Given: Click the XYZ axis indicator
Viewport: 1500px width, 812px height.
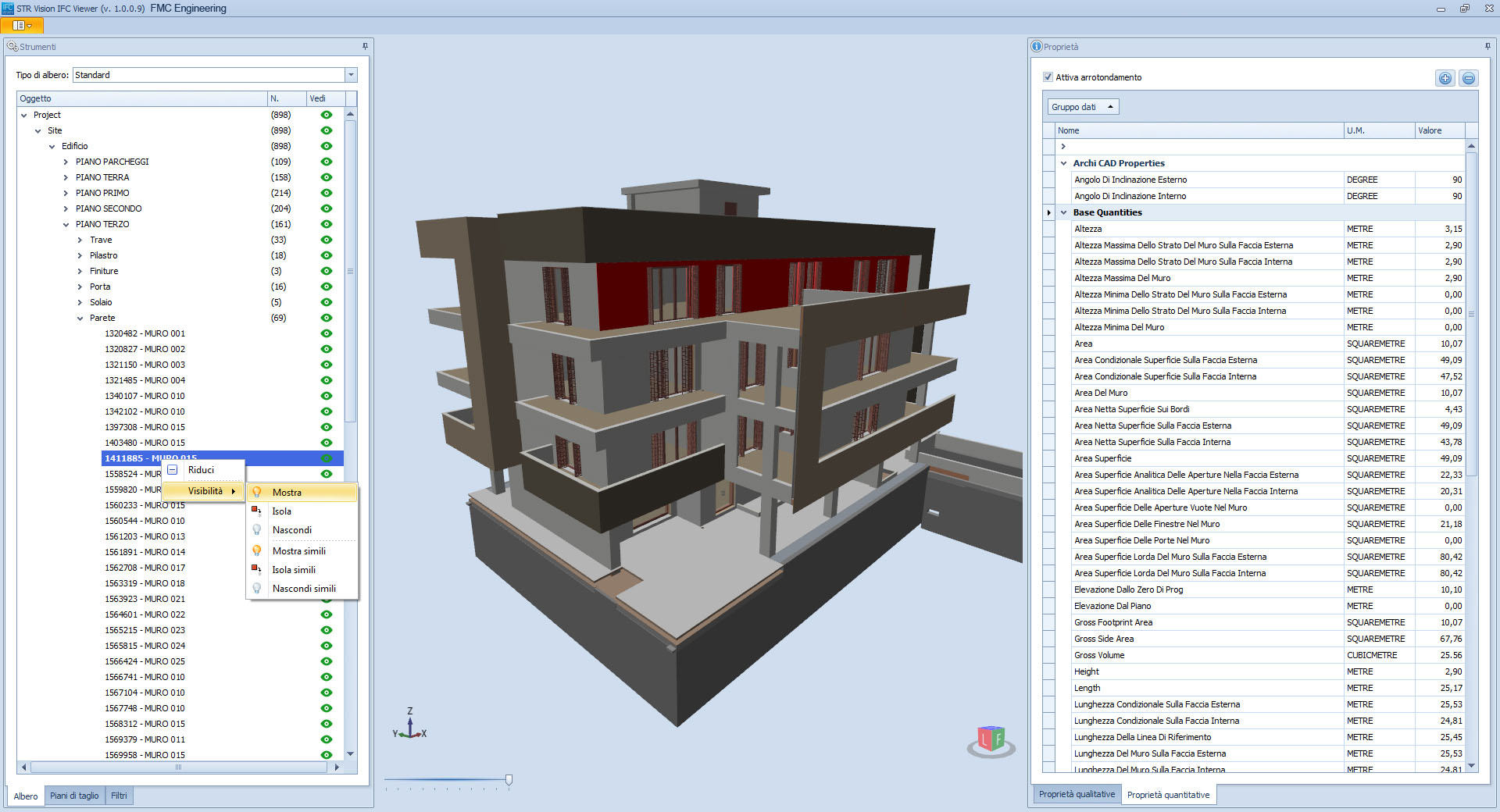Looking at the screenshot, I should pyautogui.click(x=409, y=724).
